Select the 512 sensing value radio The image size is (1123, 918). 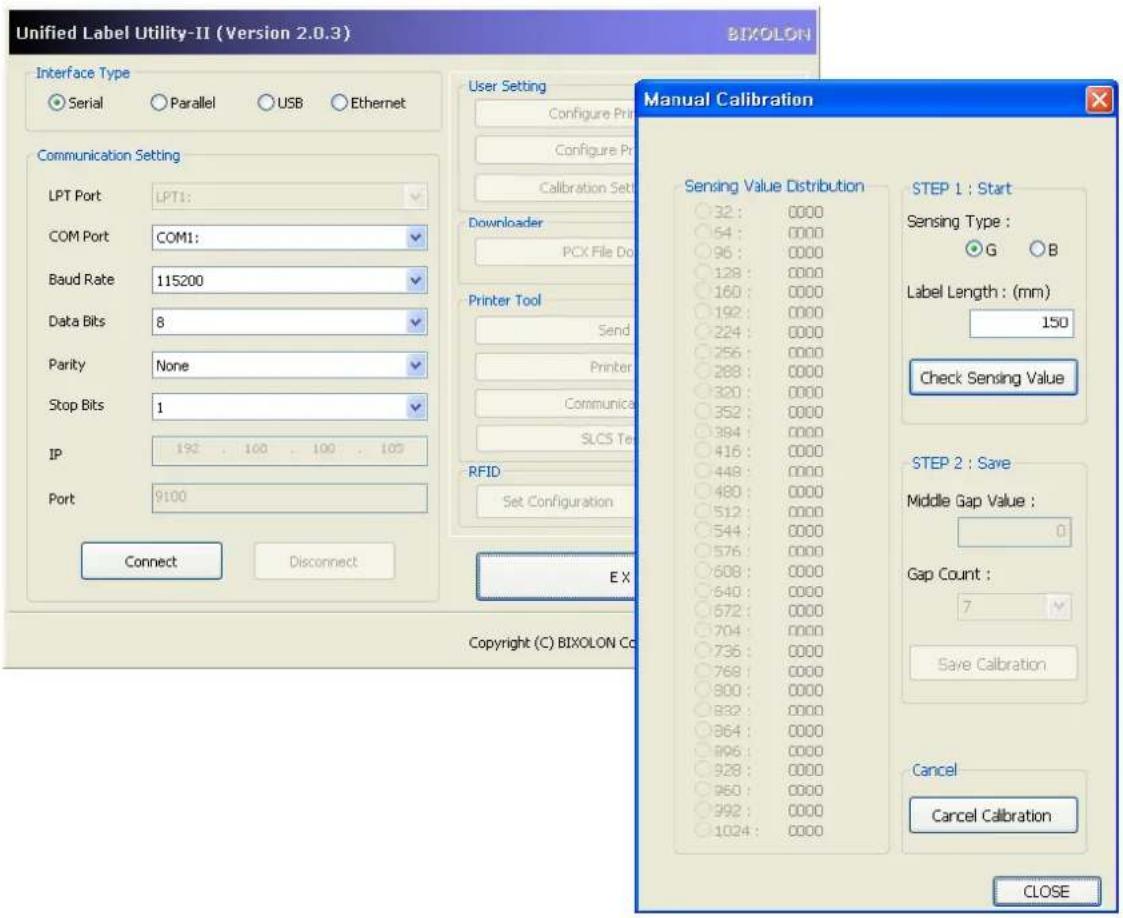click(703, 511)
